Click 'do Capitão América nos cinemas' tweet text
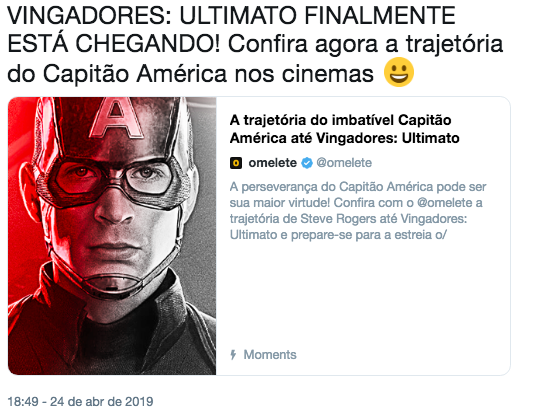The height and width of the screenshot is (410, 533). 190,73
